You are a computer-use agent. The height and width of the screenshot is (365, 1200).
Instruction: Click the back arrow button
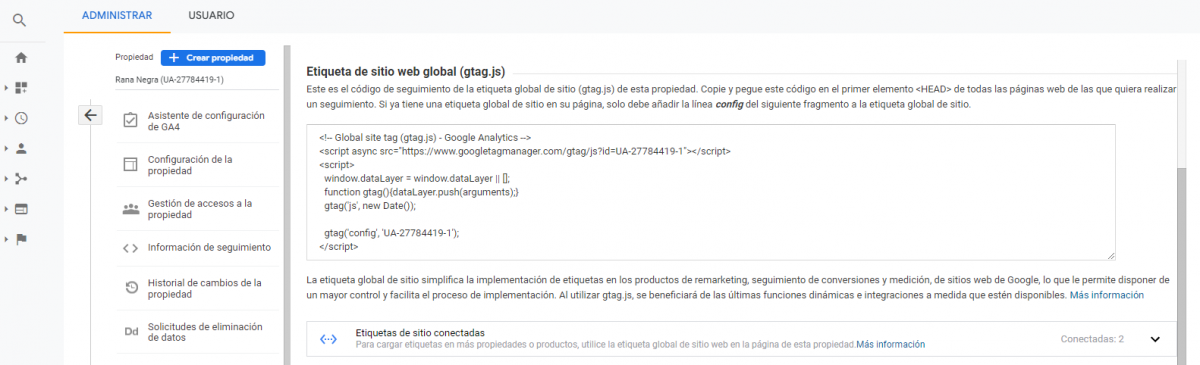click(x=90, y=115)
